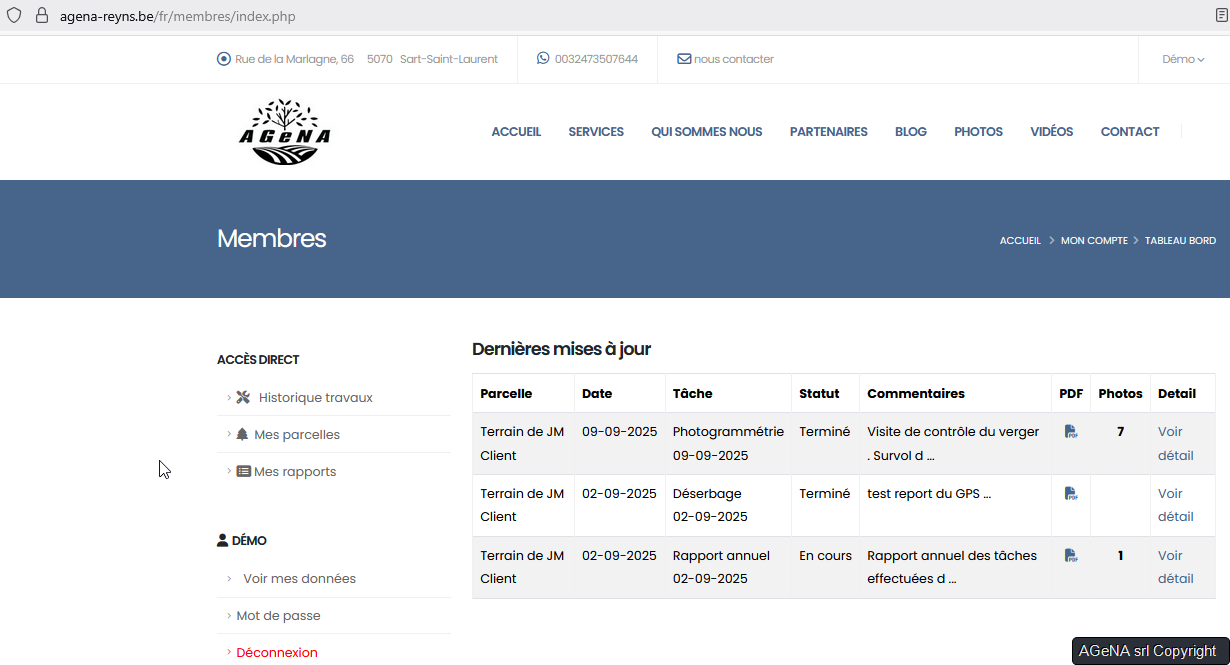The image size is (1230, 665).
Task: Select the SERVICES menu item
Action: point(596,132)
